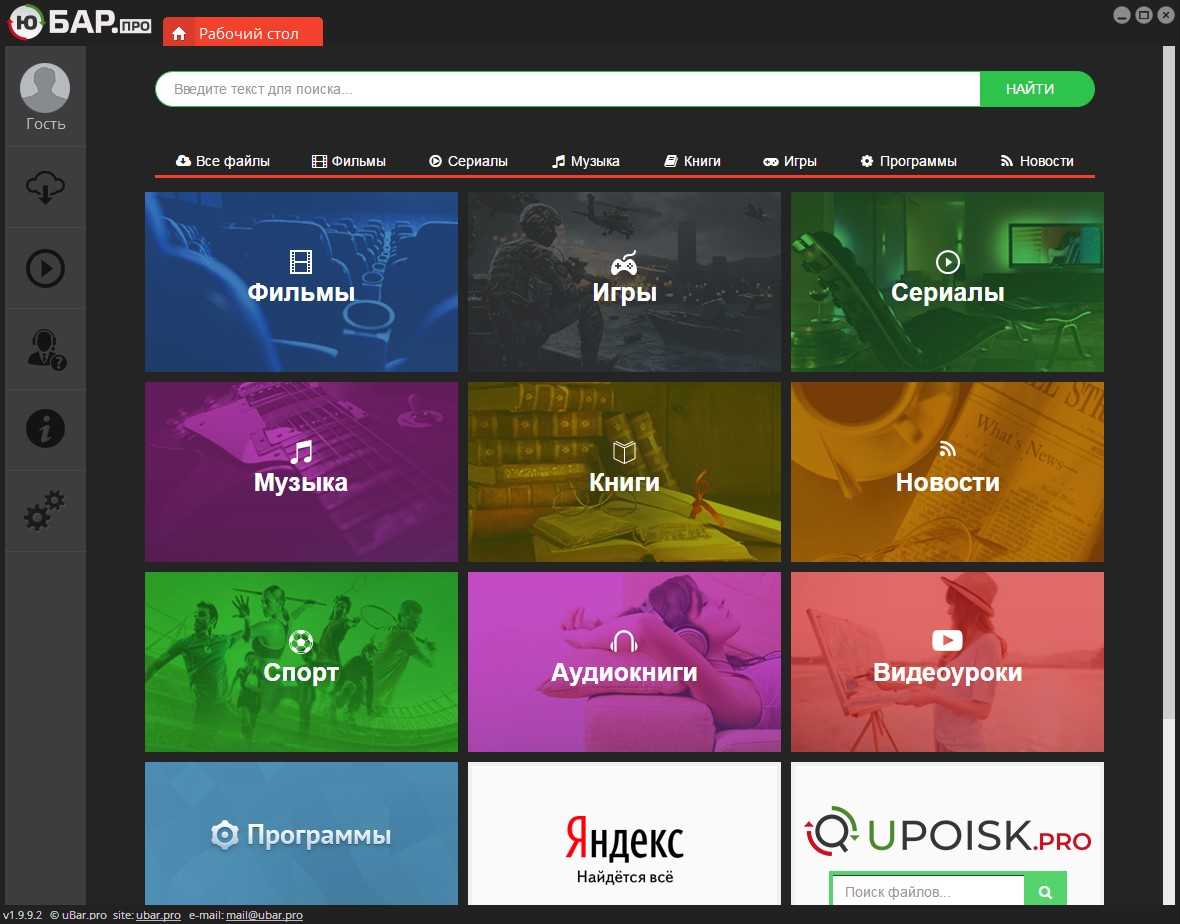The height and width of the screenshot is (924, 1180).
Task: Click the Гость user avatar
Action: coord(45,88)
